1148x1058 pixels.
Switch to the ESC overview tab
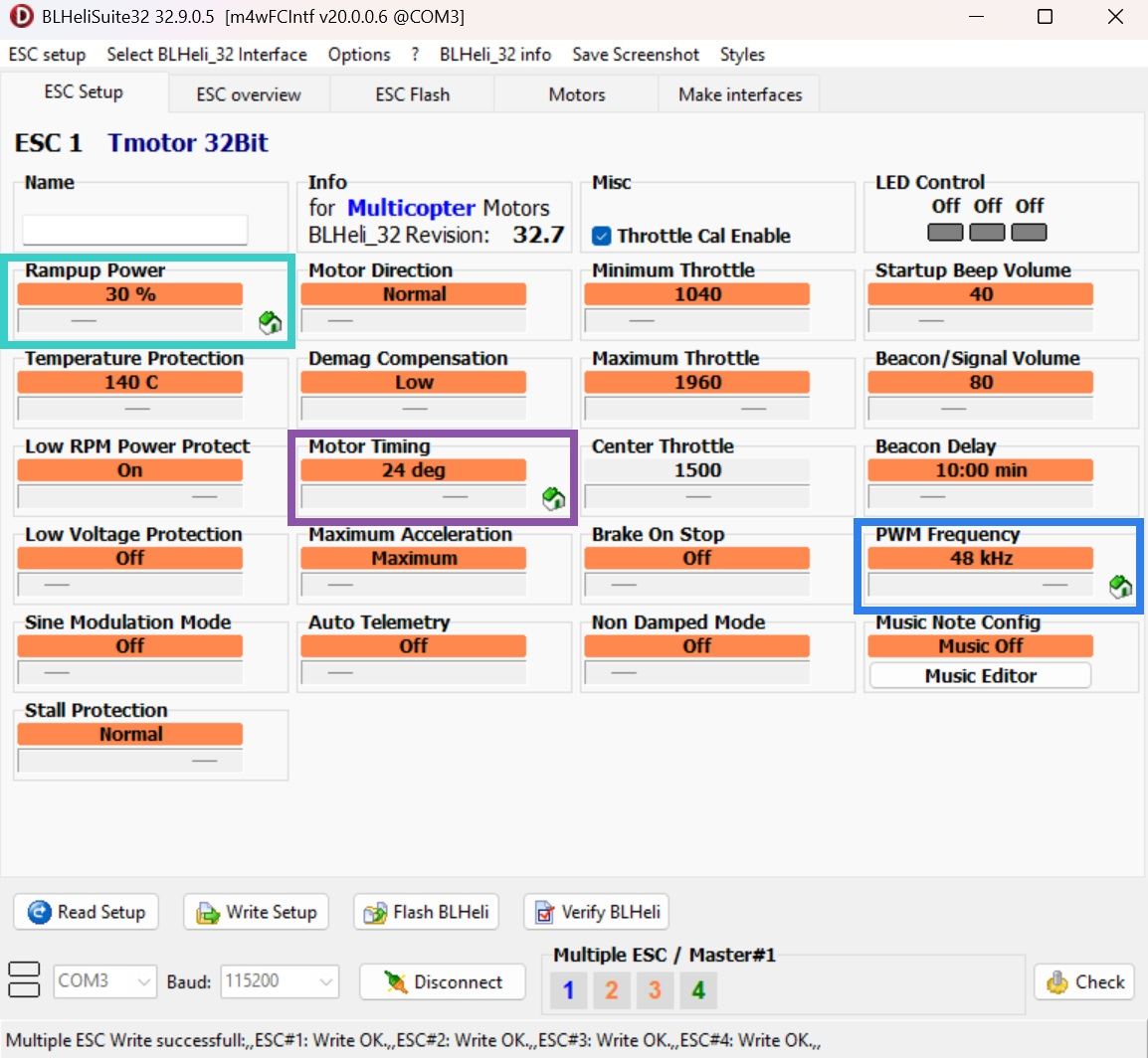pos(249,94)
